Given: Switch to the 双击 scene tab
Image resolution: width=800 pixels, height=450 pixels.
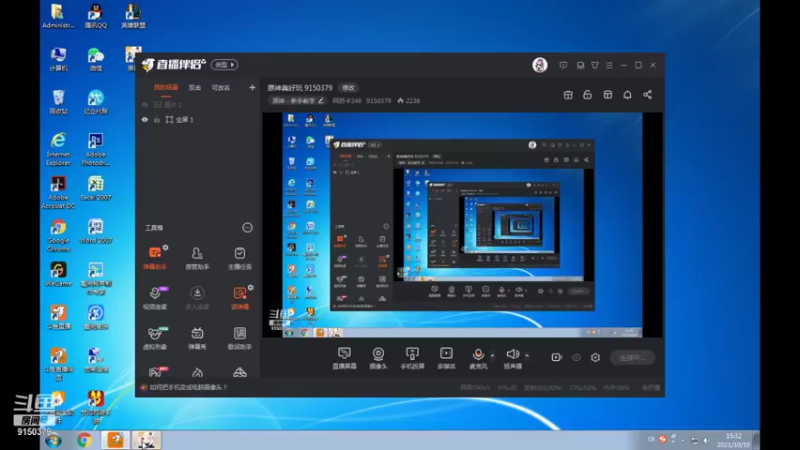Looking at the screenshot, I should pyautogui.click(x=195, y=88).
